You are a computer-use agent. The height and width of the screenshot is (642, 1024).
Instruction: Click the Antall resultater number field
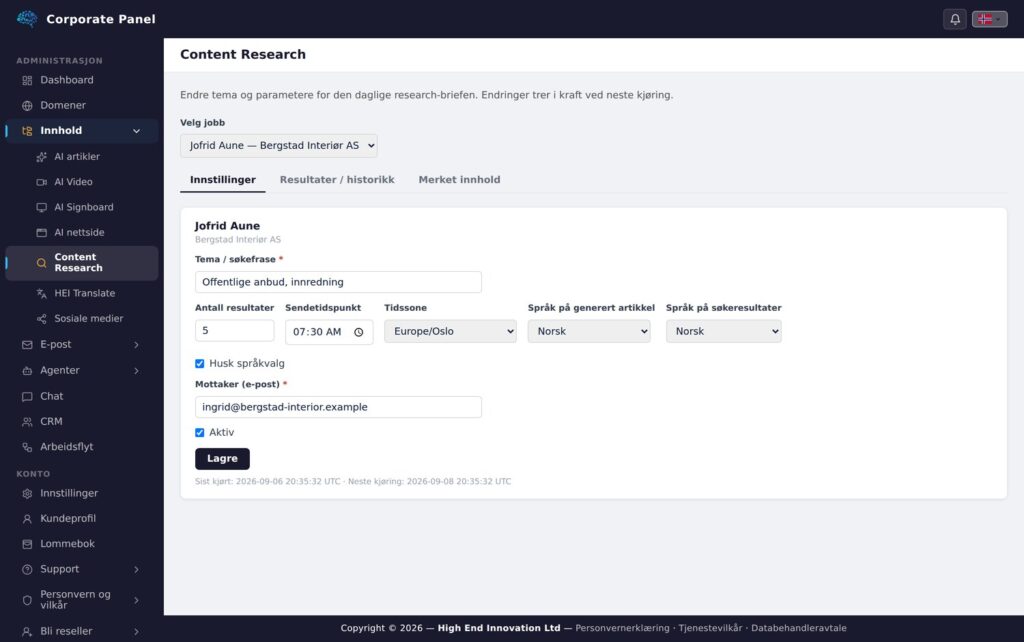click(234, 330)
